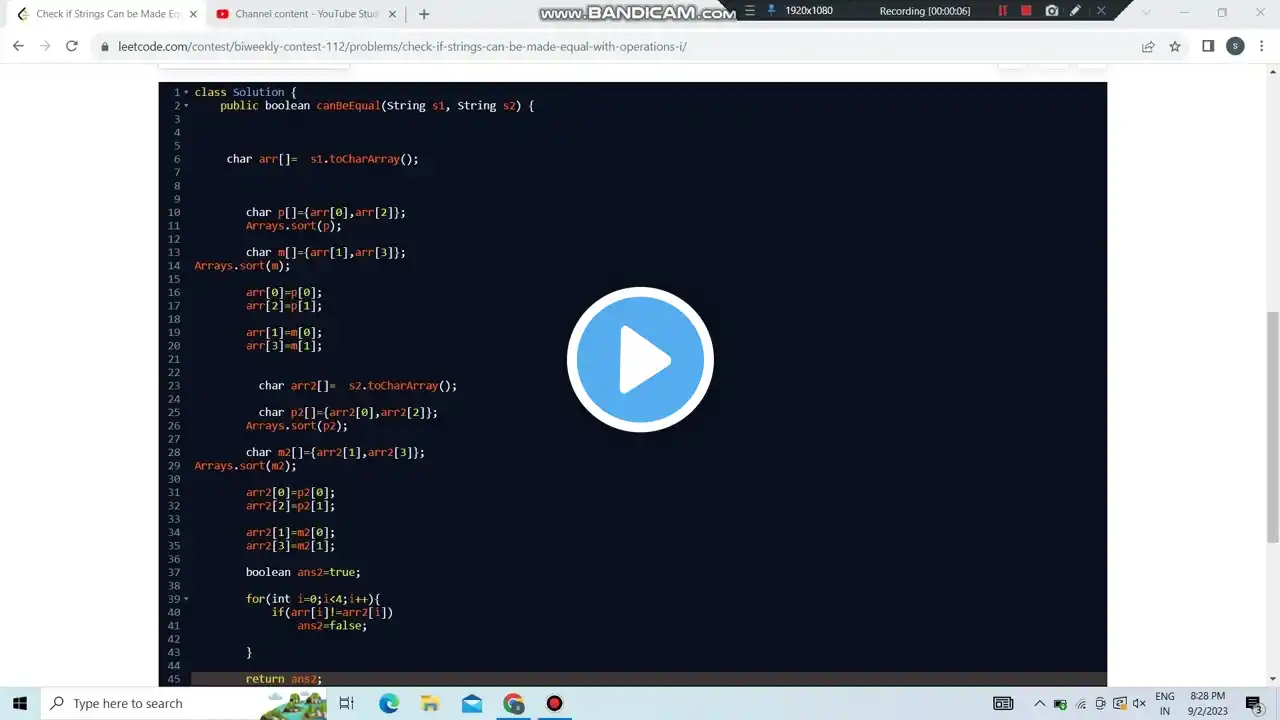Take a screenshot with the Bandicam camera icon
1280x720 pixels.
tap(1051, 11)
